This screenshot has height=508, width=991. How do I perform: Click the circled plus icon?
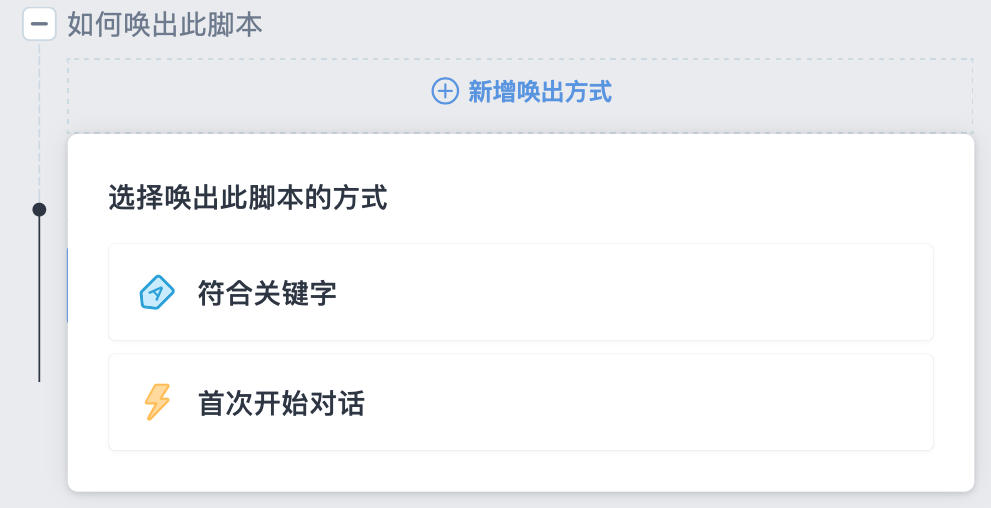445,91
